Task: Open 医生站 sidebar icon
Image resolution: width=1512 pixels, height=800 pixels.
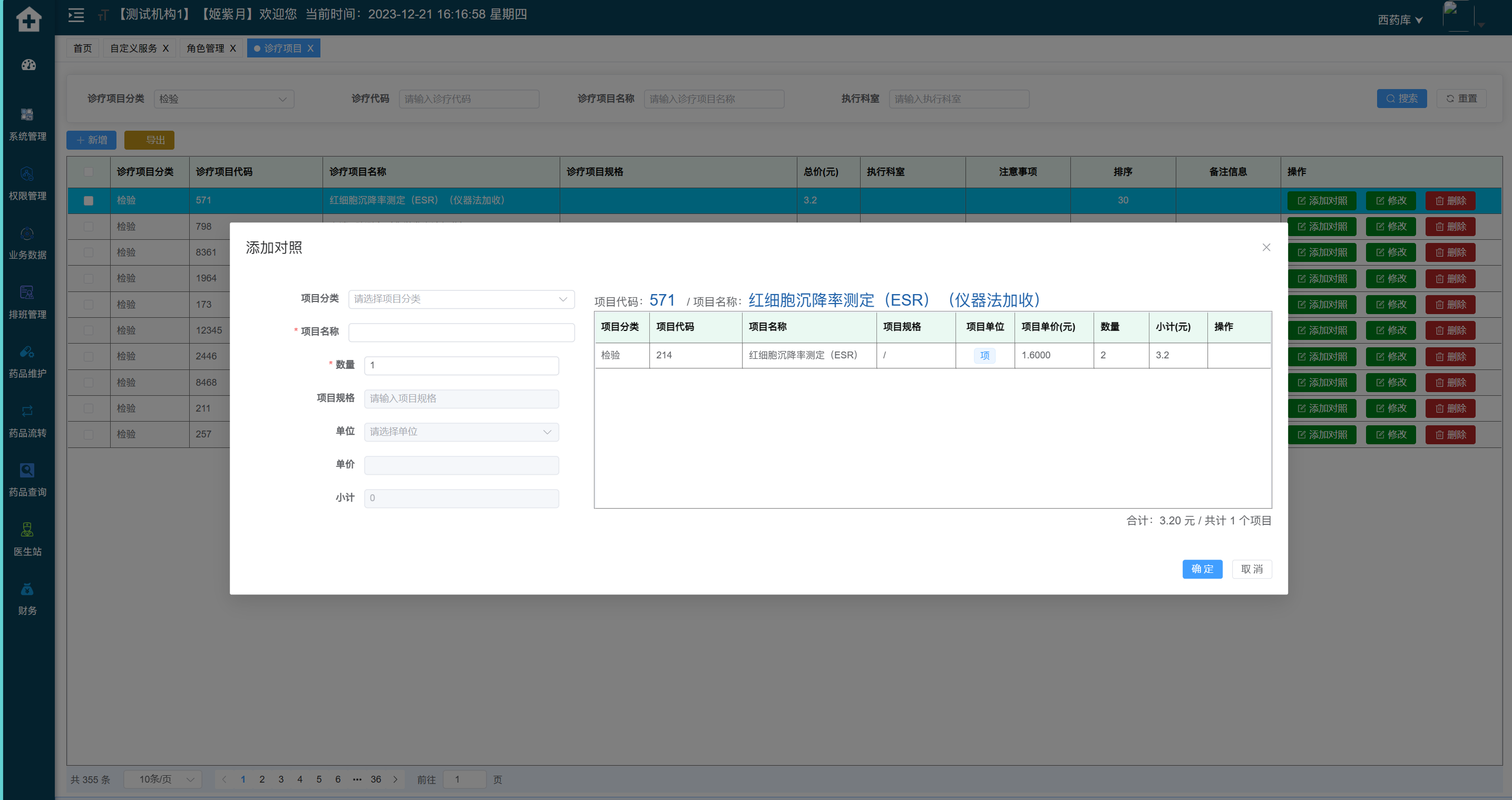Action: point(27,530)
